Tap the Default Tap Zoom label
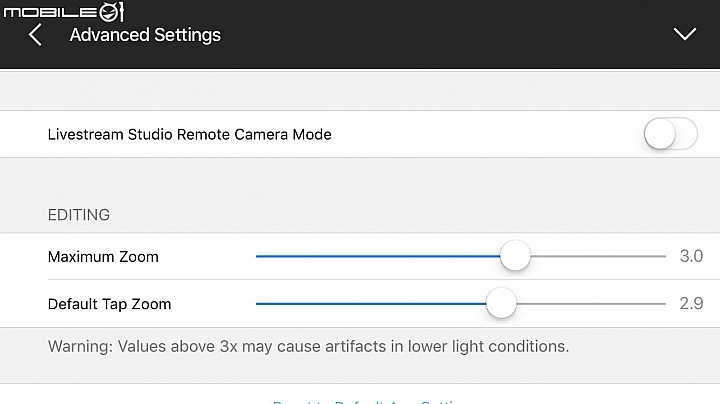The image size is (720, 404). tap(109, 304)
